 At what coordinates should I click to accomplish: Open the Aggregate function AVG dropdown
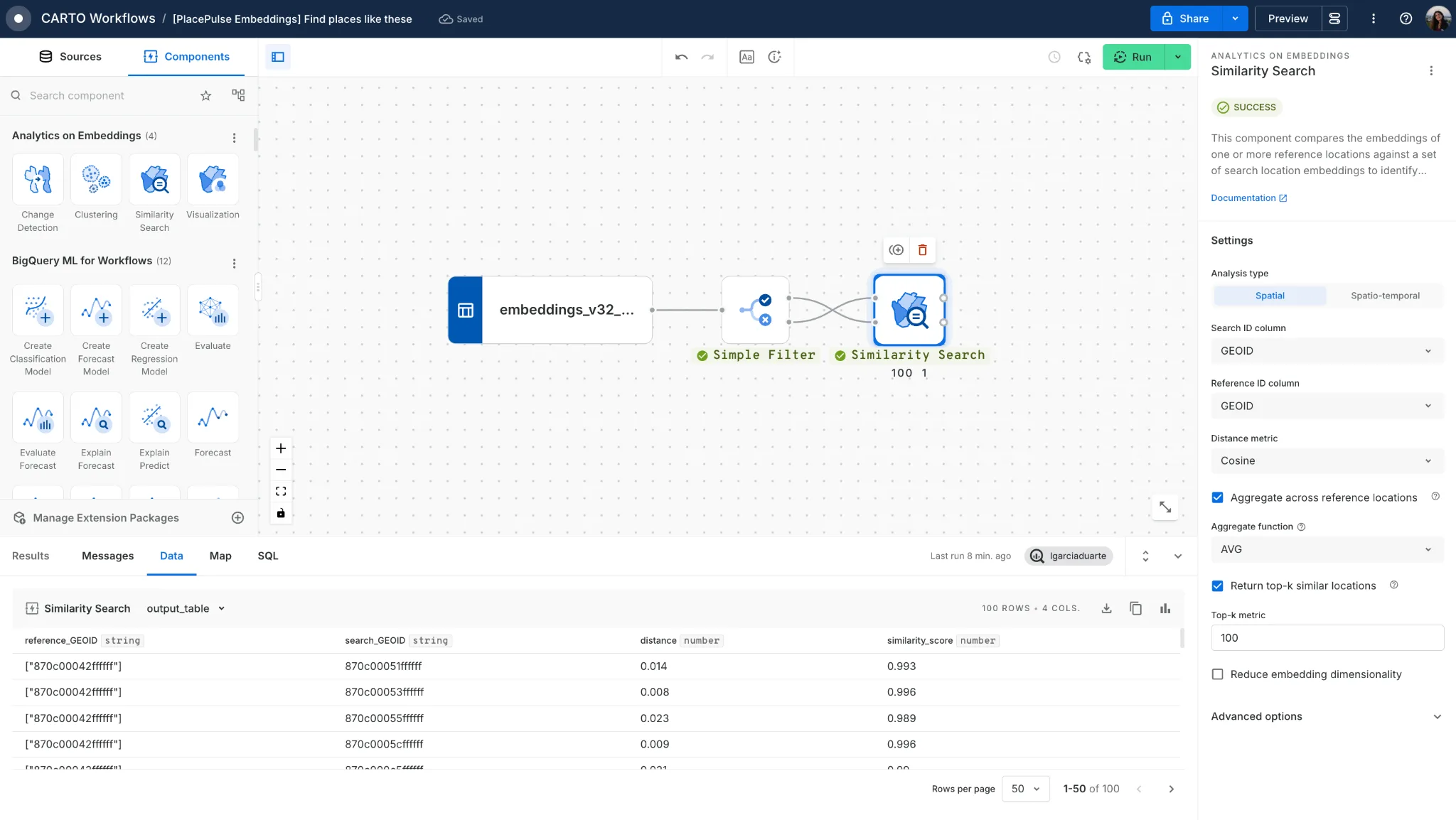(x=1327, y=549)
